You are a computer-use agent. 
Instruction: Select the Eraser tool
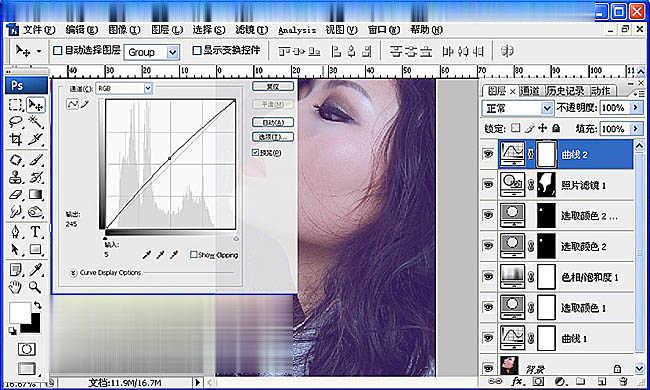[x=16, y=195]
